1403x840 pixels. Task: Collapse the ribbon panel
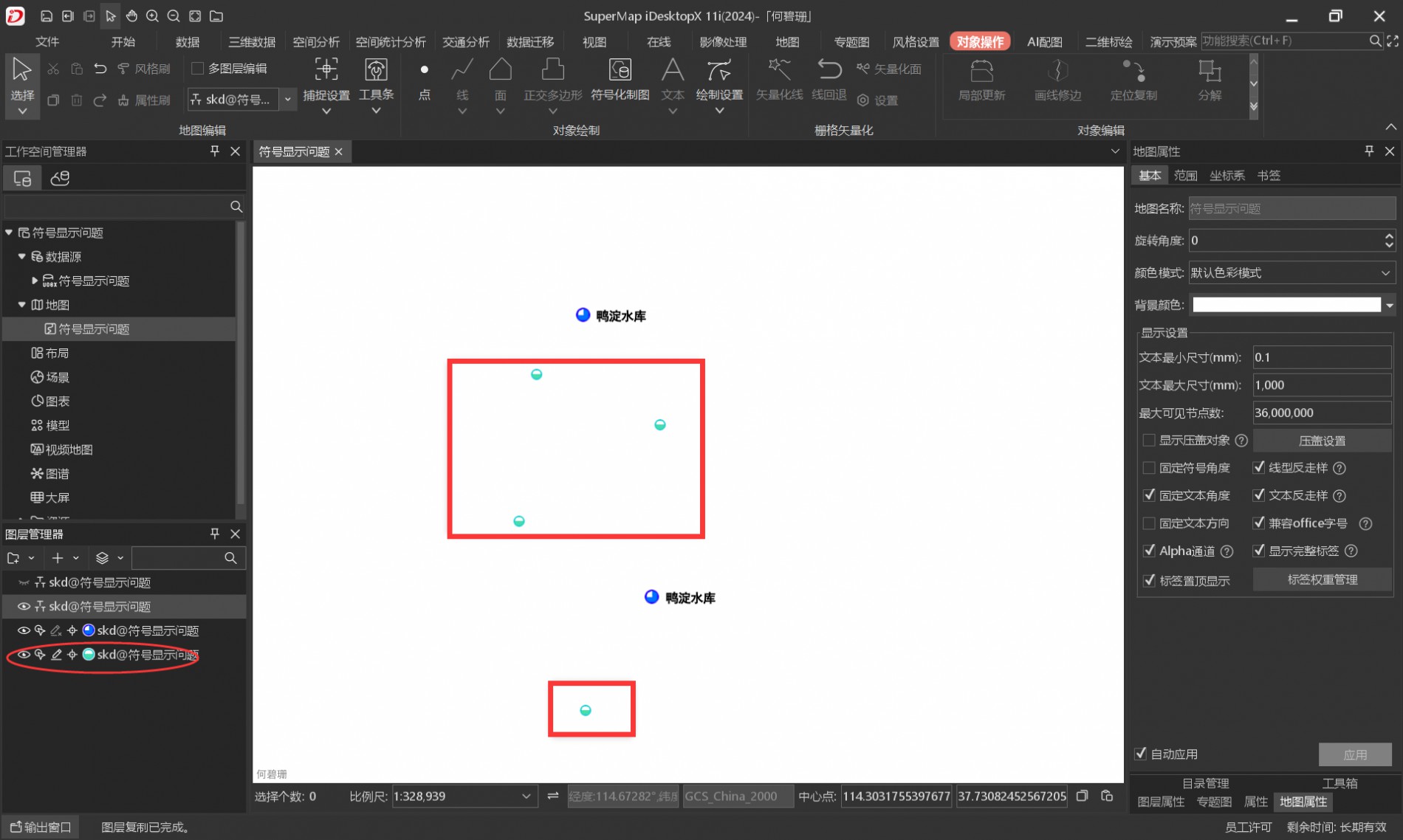coord(1390,128)
